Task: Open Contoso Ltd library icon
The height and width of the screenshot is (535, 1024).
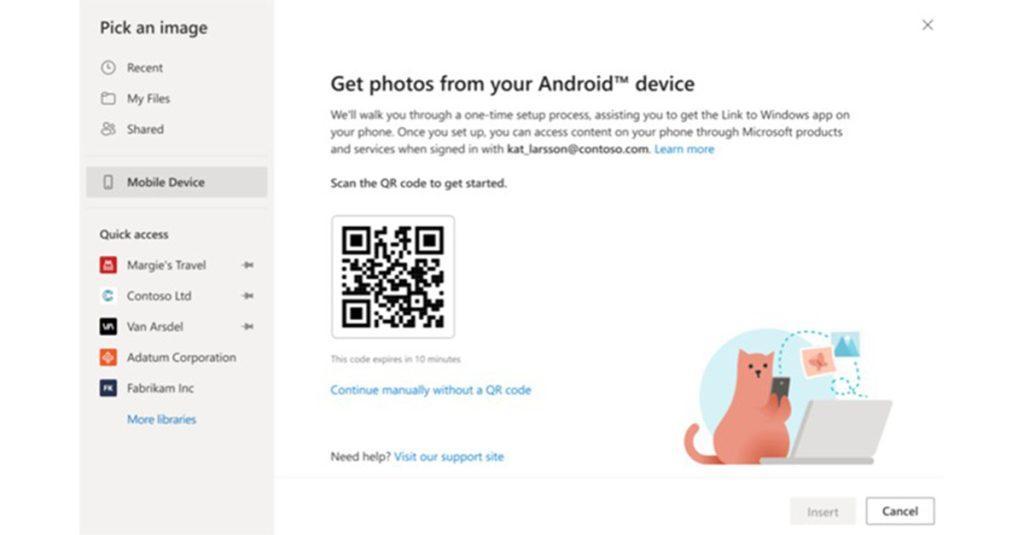Action: (x=108, y=296)
